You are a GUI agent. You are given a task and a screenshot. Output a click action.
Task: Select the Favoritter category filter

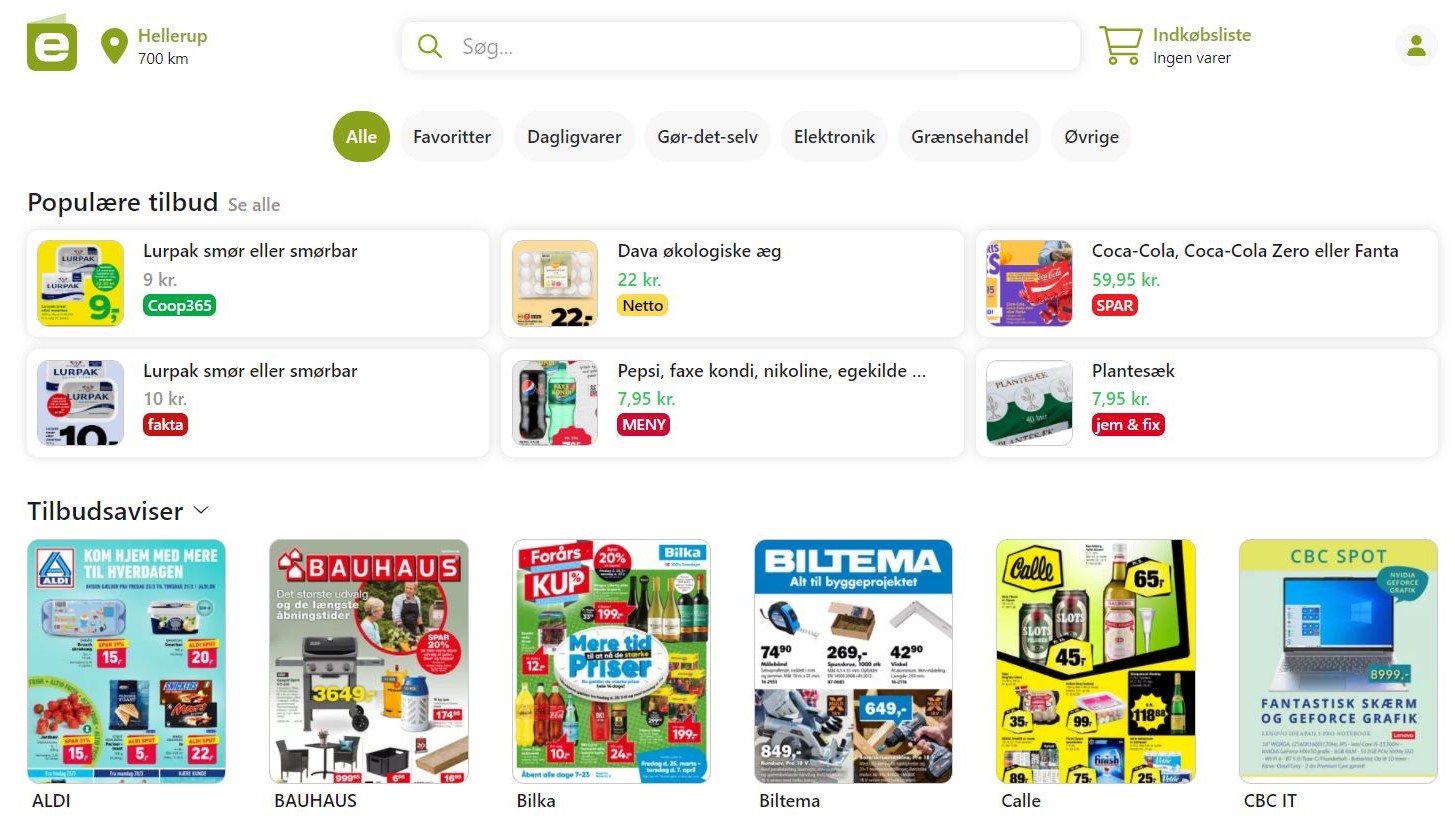coord(452,137)
